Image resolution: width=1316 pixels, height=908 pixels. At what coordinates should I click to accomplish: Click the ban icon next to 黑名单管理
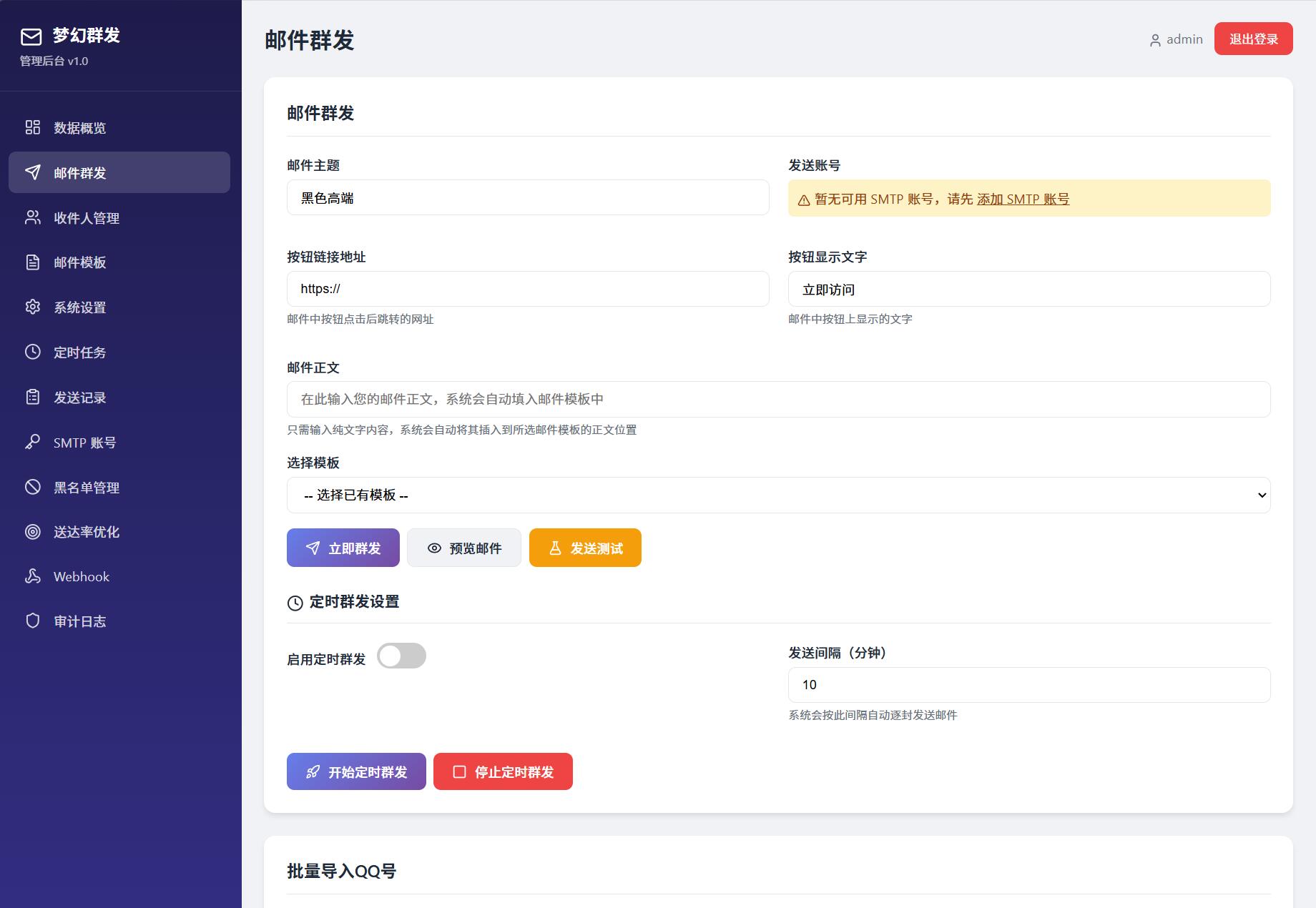(33, 487)
